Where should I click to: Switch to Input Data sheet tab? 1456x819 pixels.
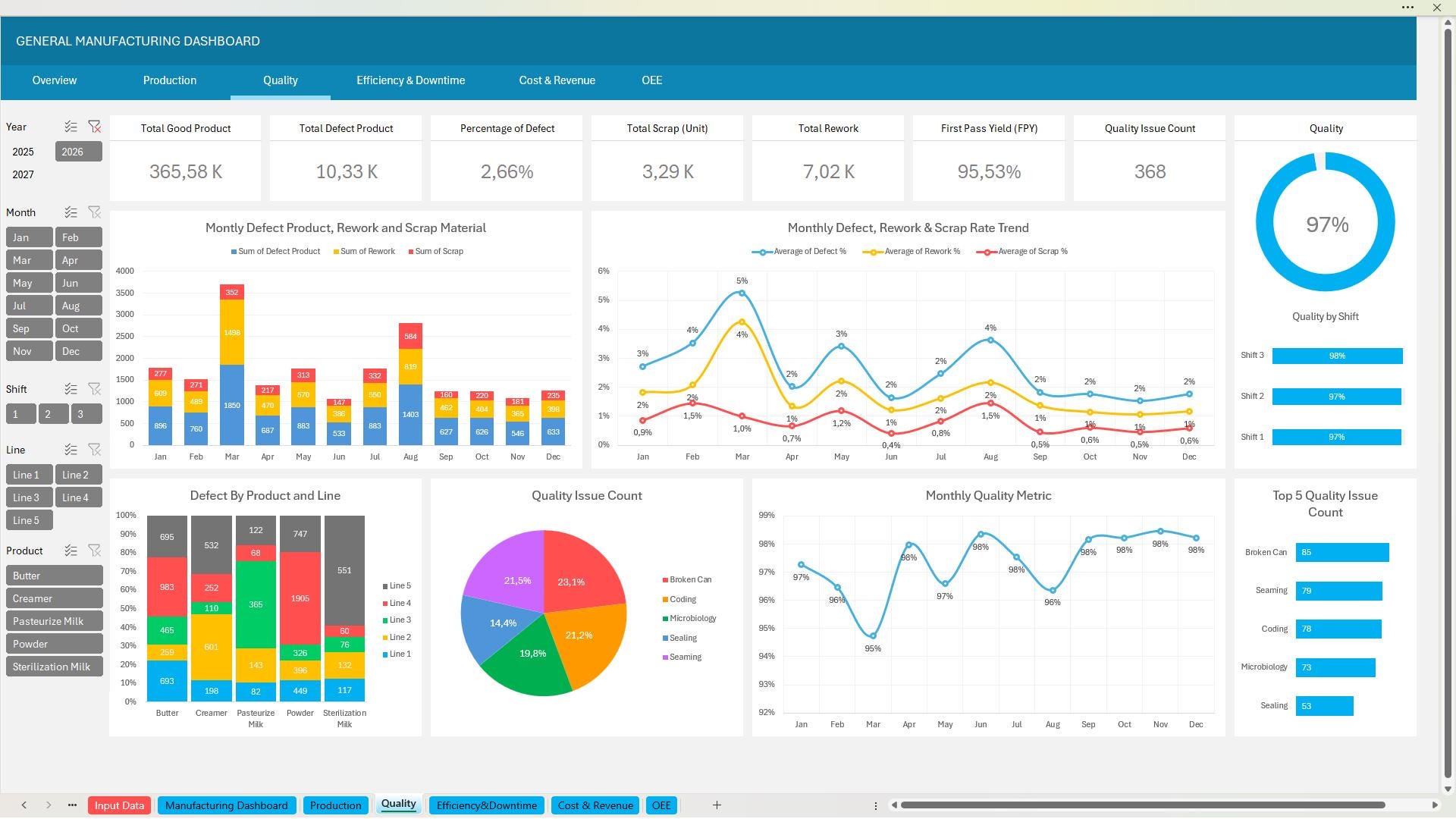click(x=119, y=805)
